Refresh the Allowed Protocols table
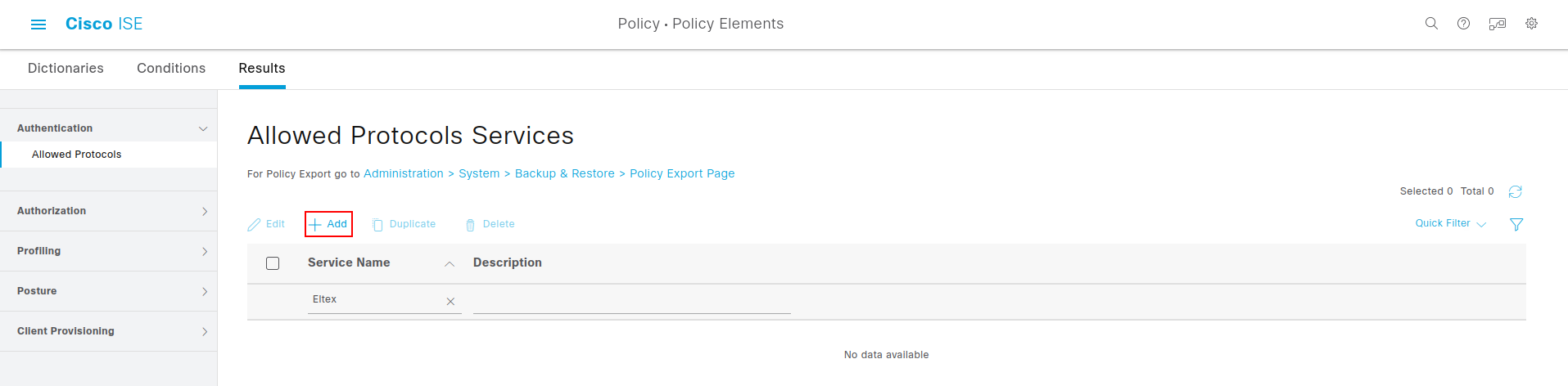1568x386 pixels. (1515, 191)
